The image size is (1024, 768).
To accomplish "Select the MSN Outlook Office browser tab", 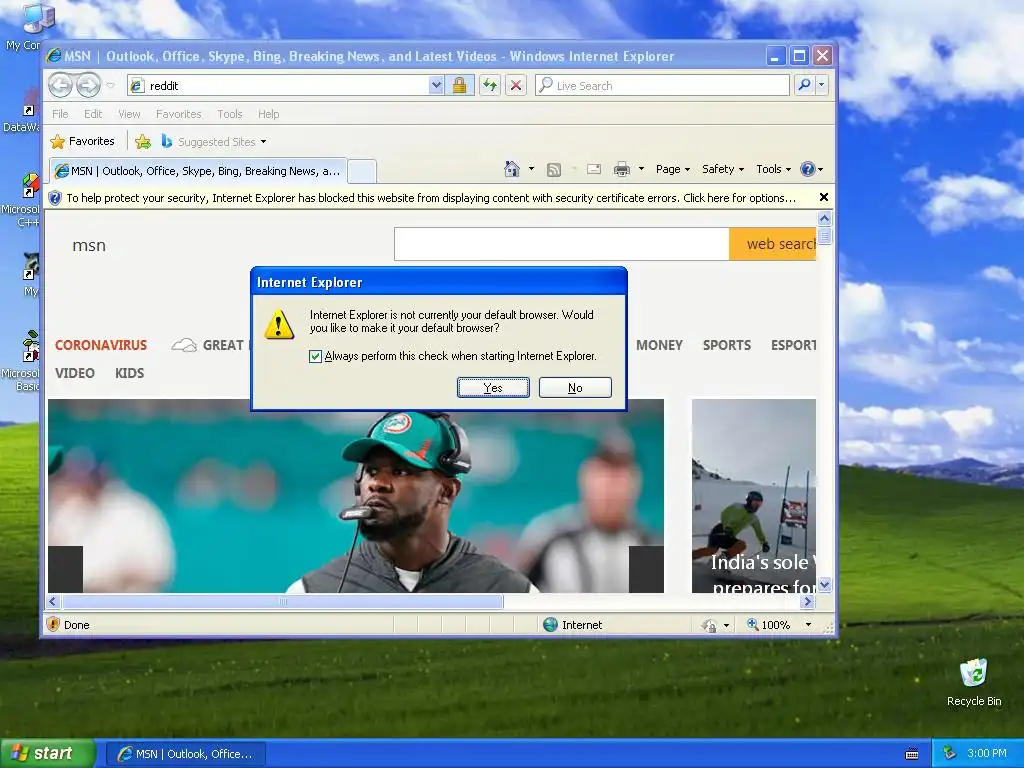I will click(198, 171).
